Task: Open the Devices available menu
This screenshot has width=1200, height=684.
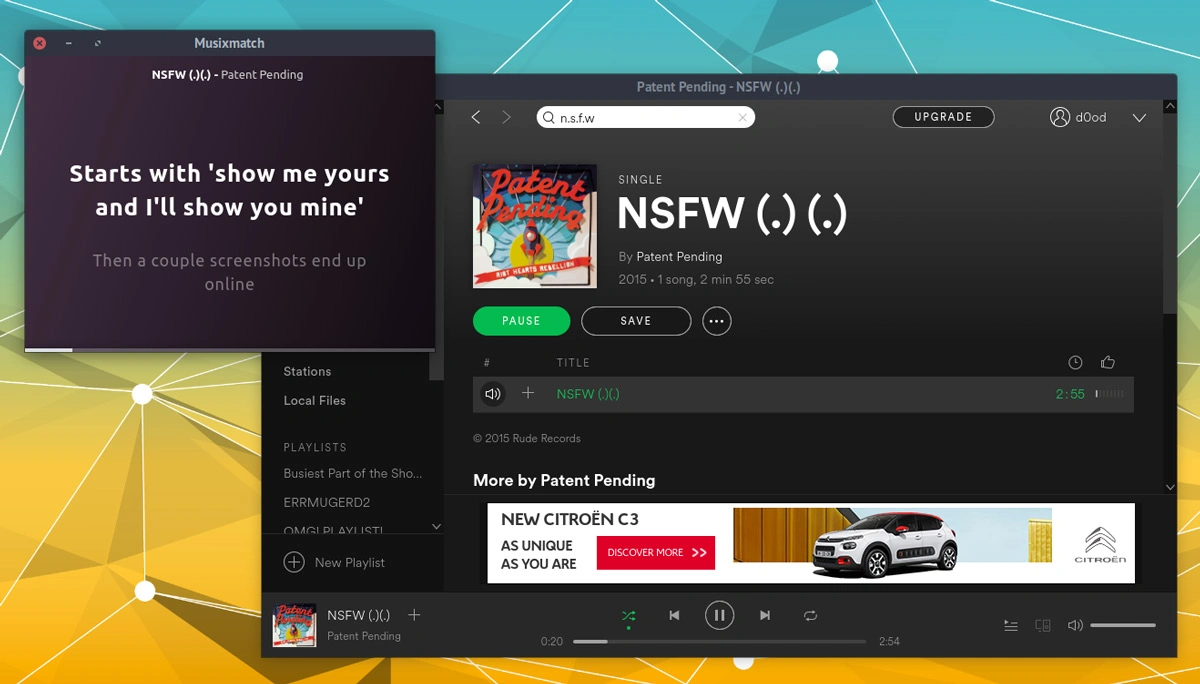Action: pyautogui.click(x=1042, y=624)
